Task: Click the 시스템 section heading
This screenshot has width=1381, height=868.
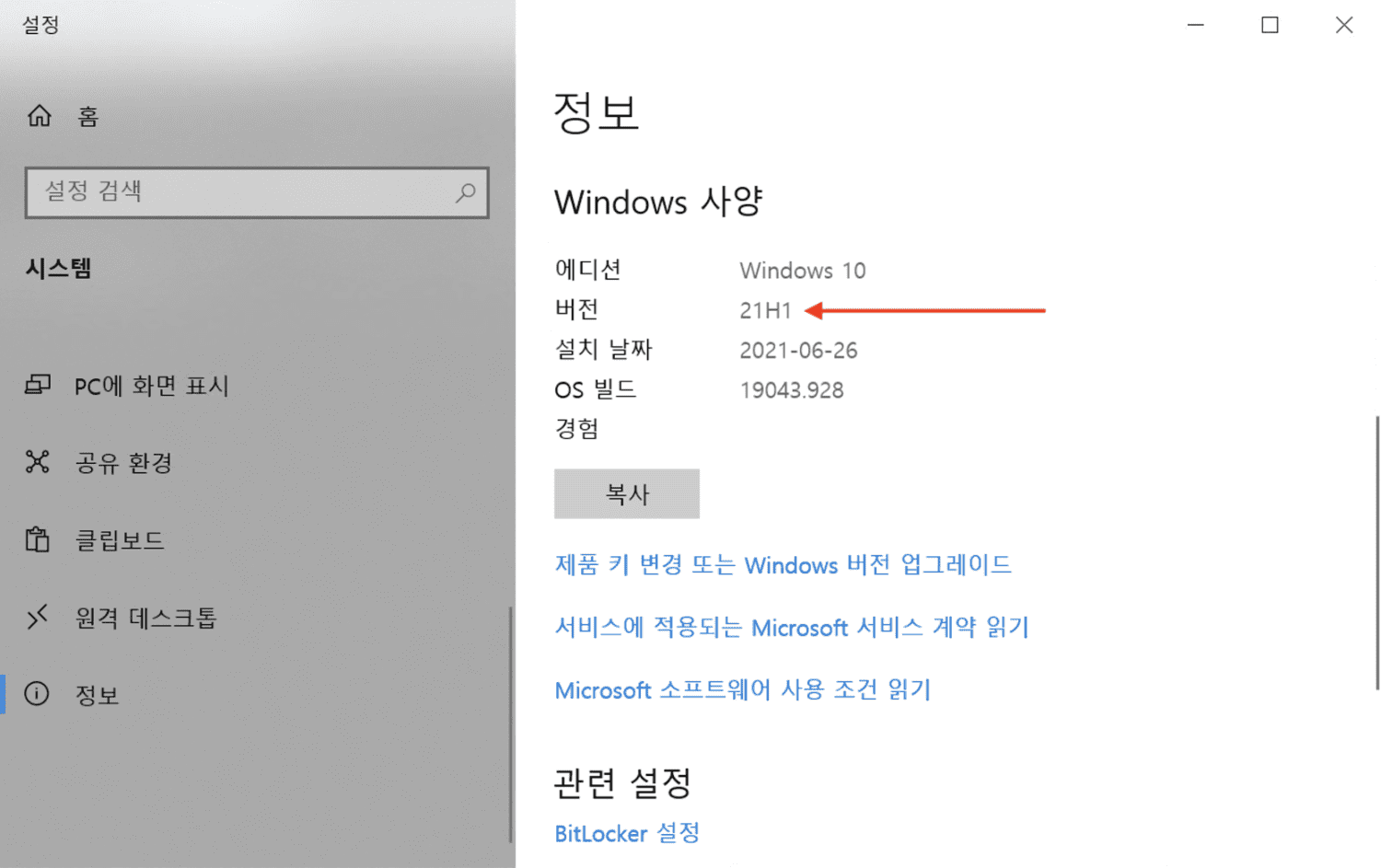Action: pos(58,269)
